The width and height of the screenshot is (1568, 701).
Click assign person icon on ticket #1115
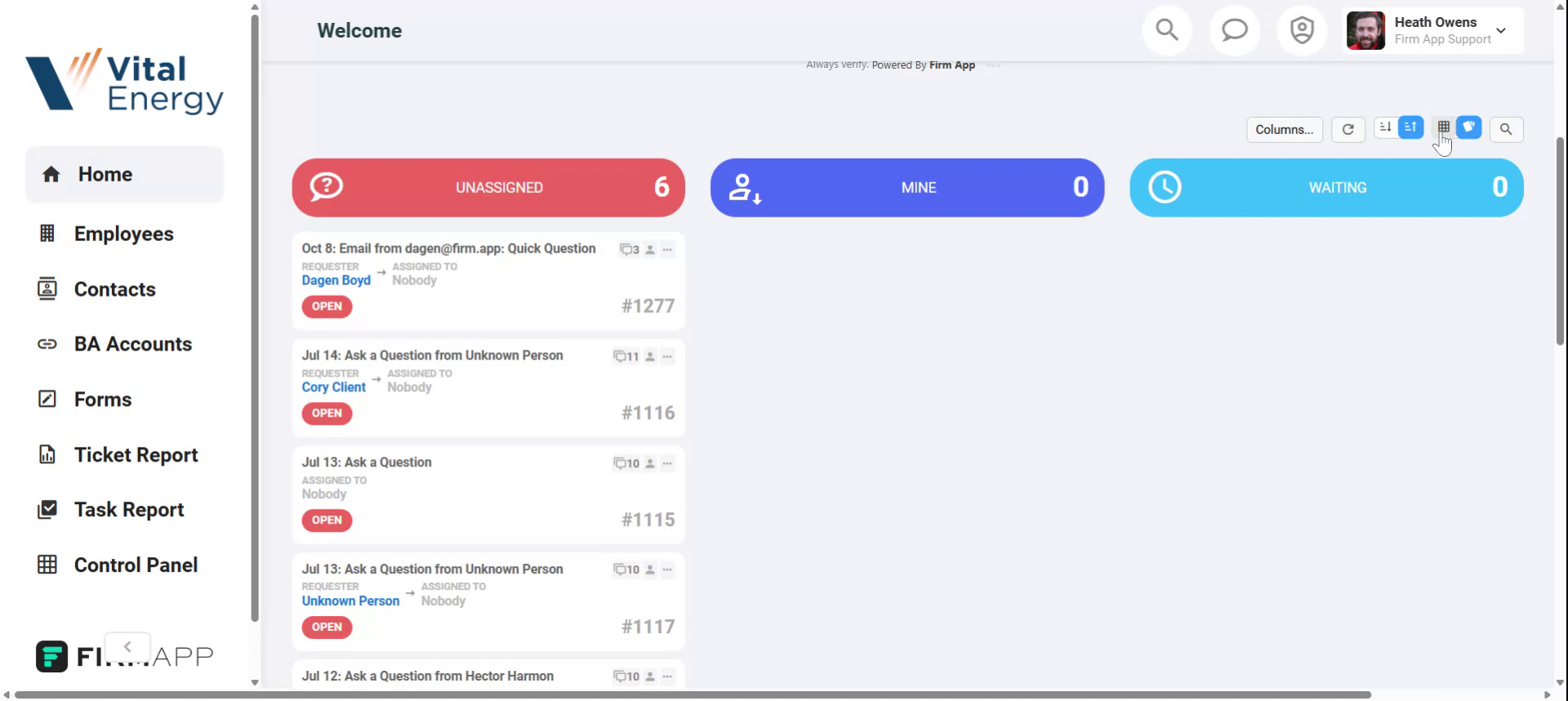[650, 464]
